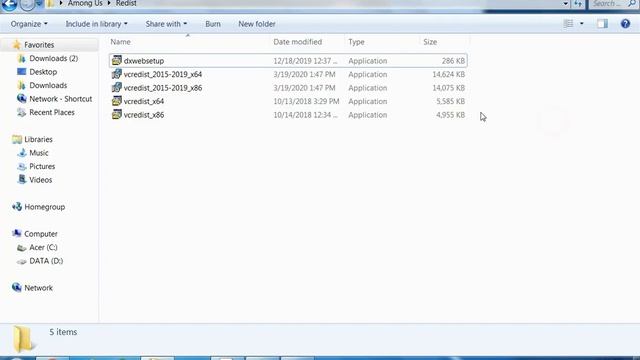
Task: Open Desktop in the navigation pane
Action: (43, 72)
